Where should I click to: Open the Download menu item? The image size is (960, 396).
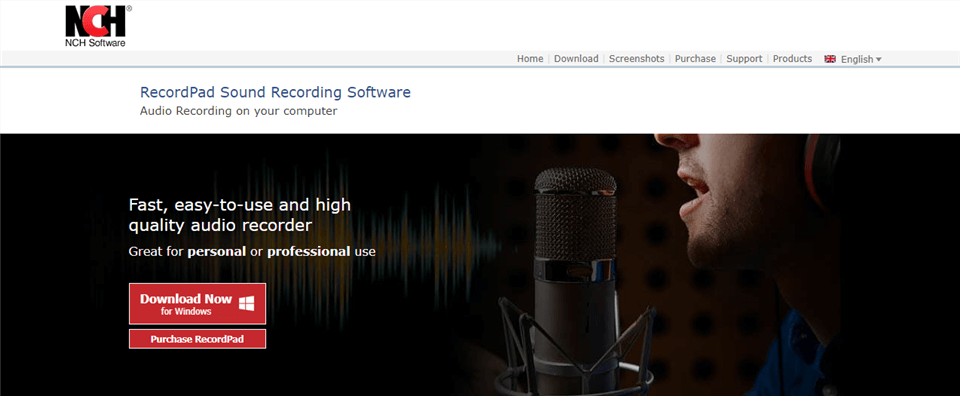pos(576,59)
